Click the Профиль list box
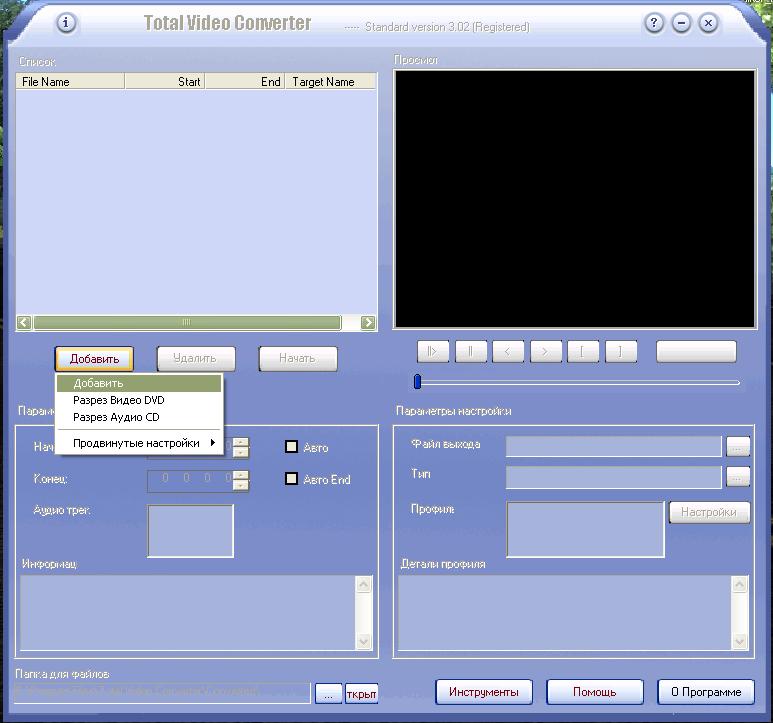This screenshot has height=723, width=773. tap(586, 530)
